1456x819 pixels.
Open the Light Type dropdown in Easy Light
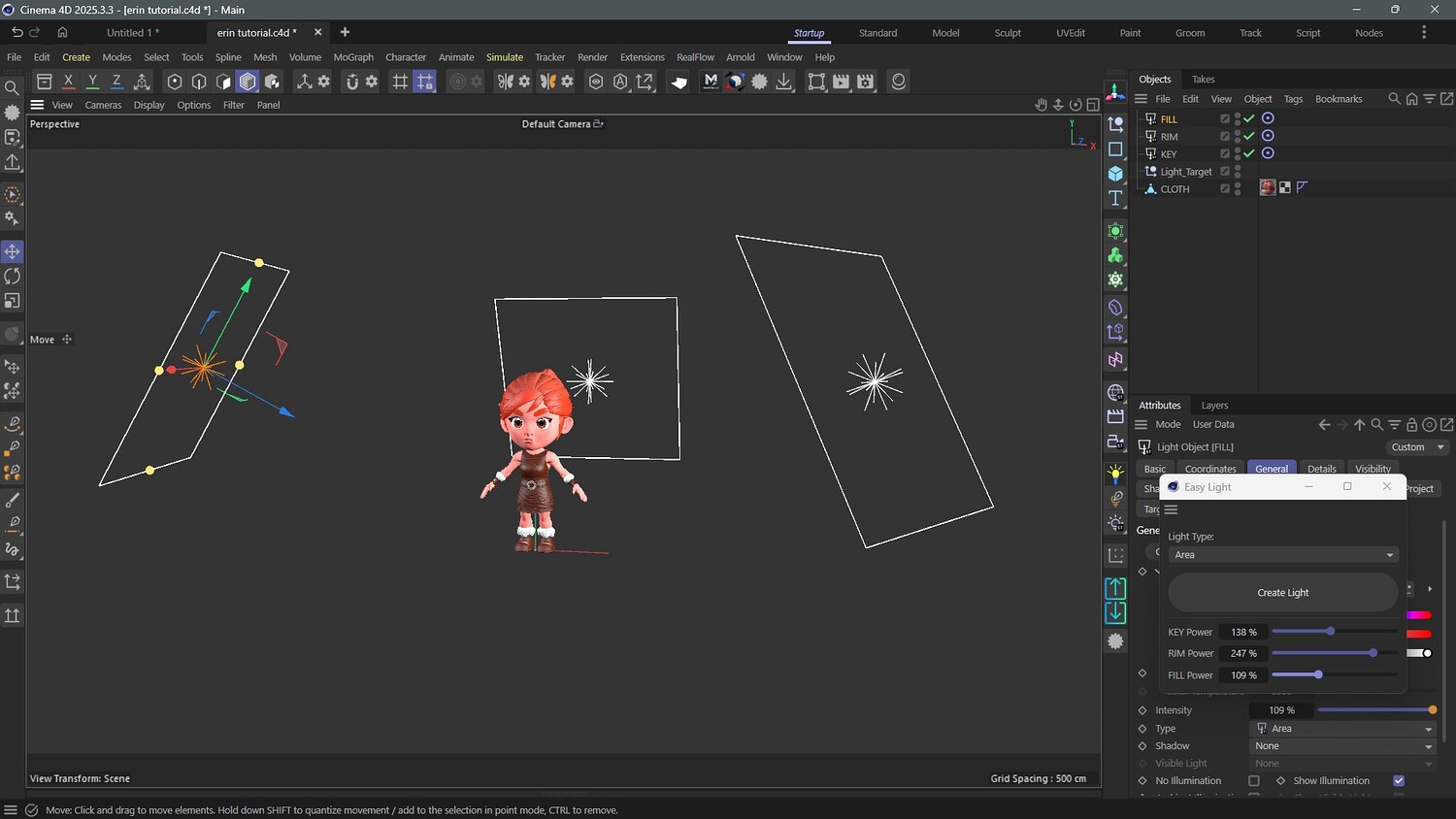[x=1283, y=555]
